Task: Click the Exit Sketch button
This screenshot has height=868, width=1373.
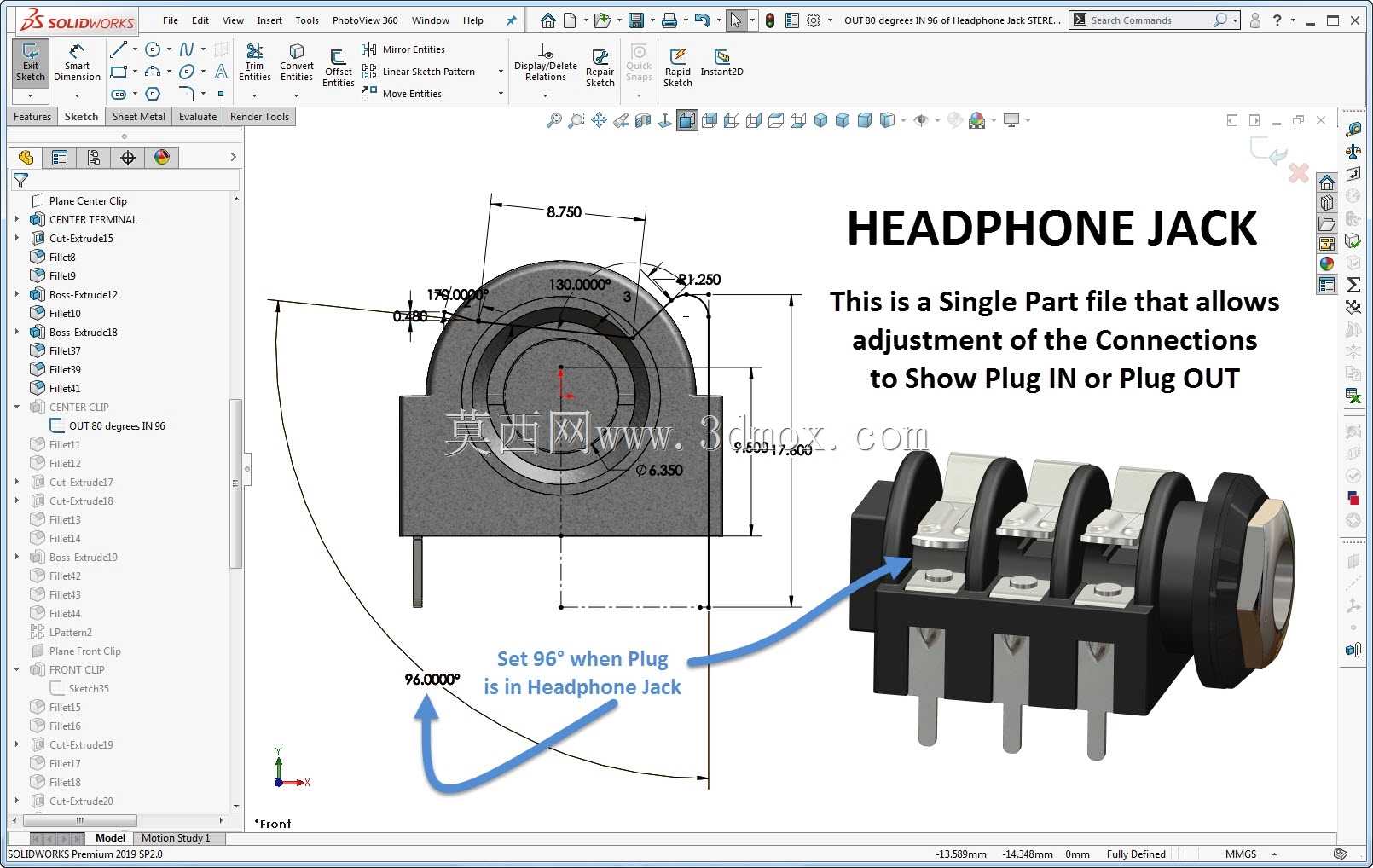Action: point(31,62)
